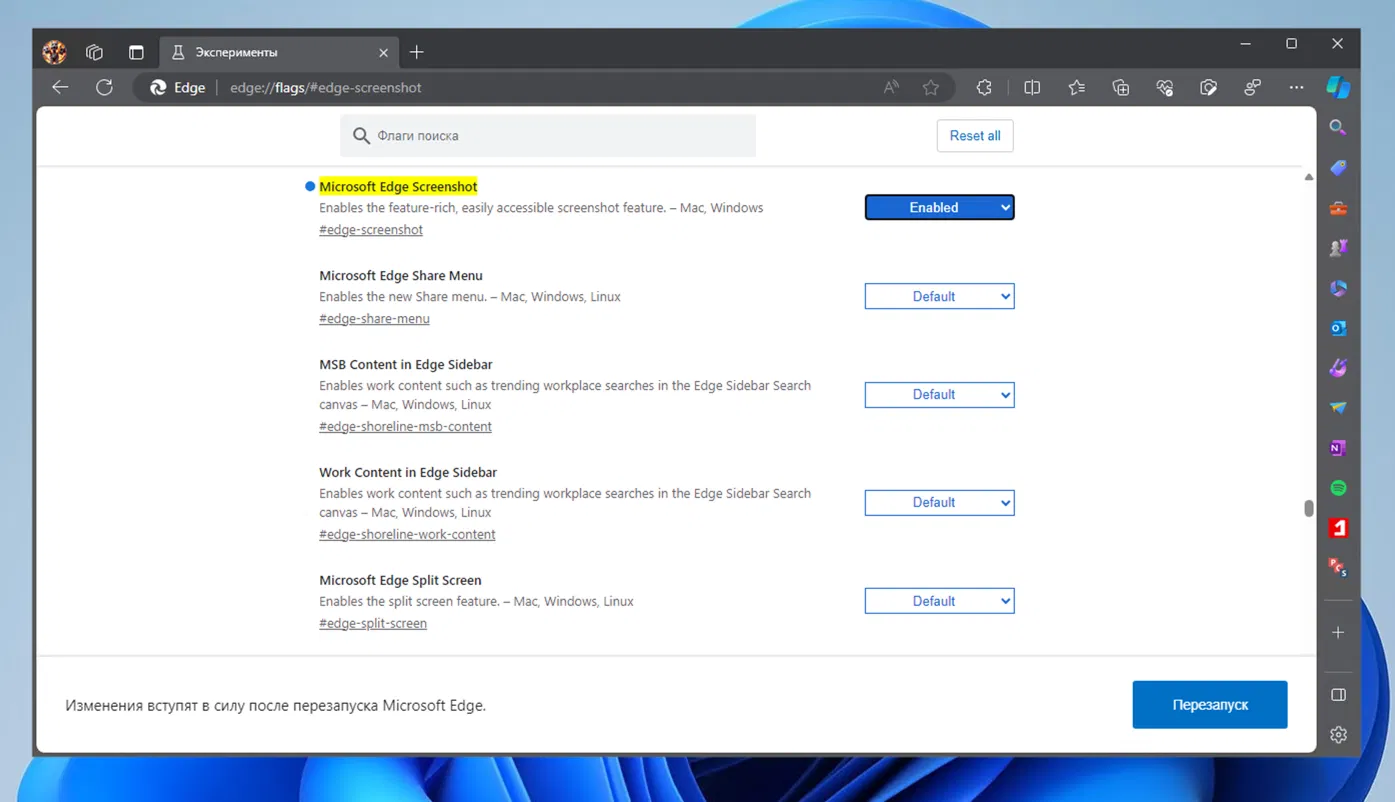Follow the #edge-share-menu link
The height and width of the screenshot is (802, 1395).
coord(374,319)
